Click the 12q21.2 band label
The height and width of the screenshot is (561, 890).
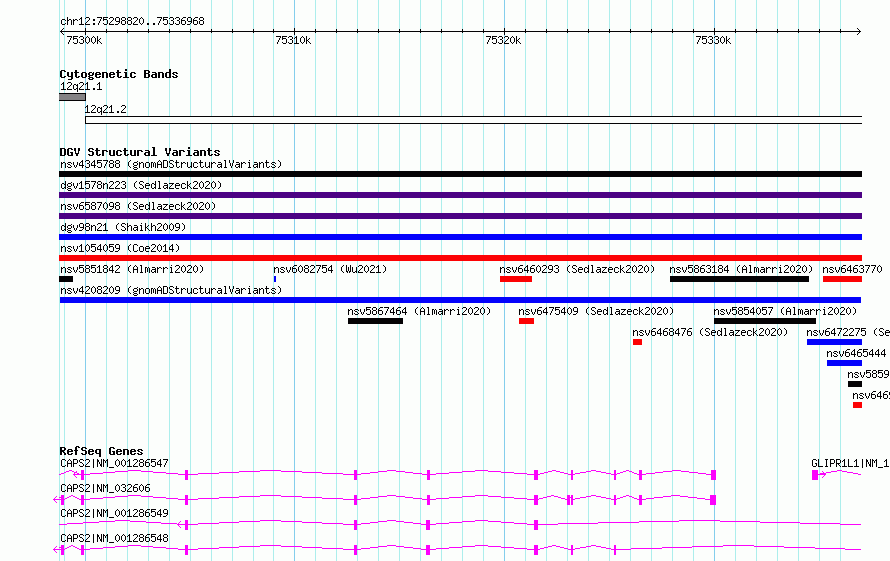point(106,109)
